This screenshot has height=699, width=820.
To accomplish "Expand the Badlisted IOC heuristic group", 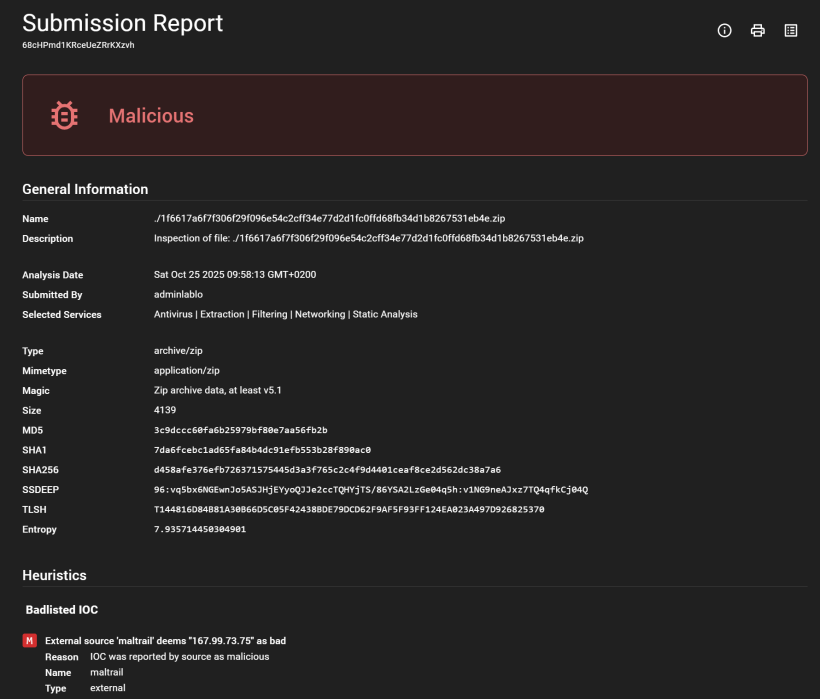I will pos(62,609).
